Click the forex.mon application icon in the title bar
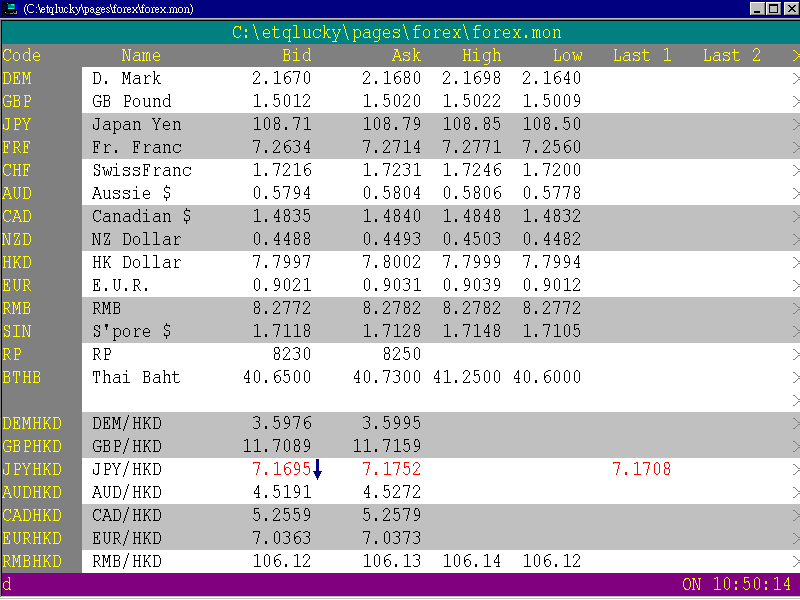This screenshot has height=600, width=800. [10, 8]
